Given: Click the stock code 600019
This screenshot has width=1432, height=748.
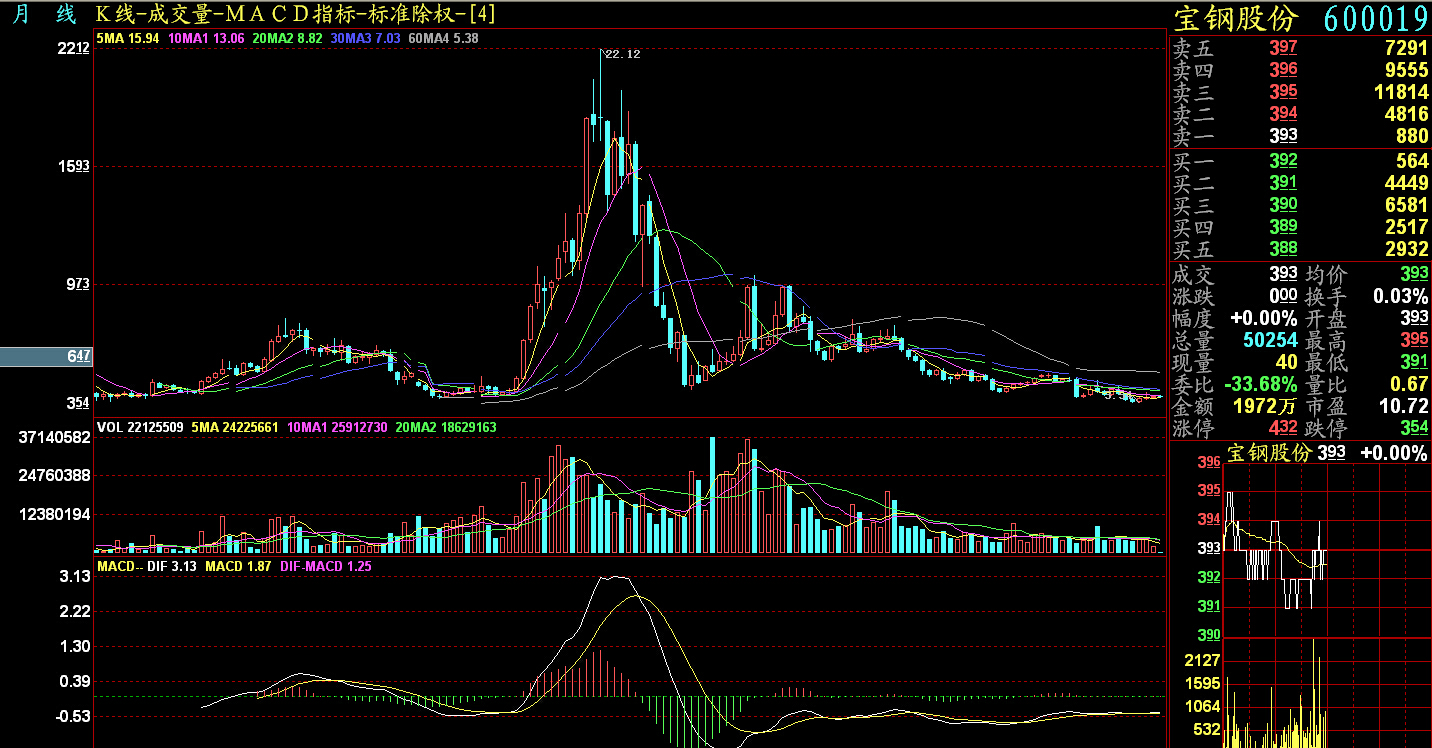Looking at the screenshot, I should coord(1376,18).
